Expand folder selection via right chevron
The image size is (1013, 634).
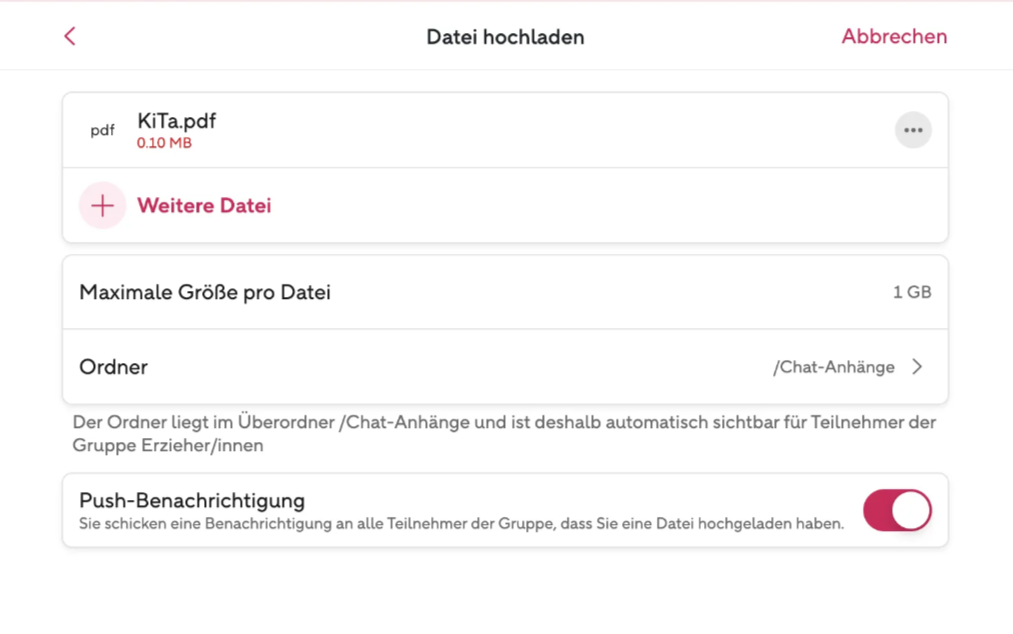coord(917,367)
